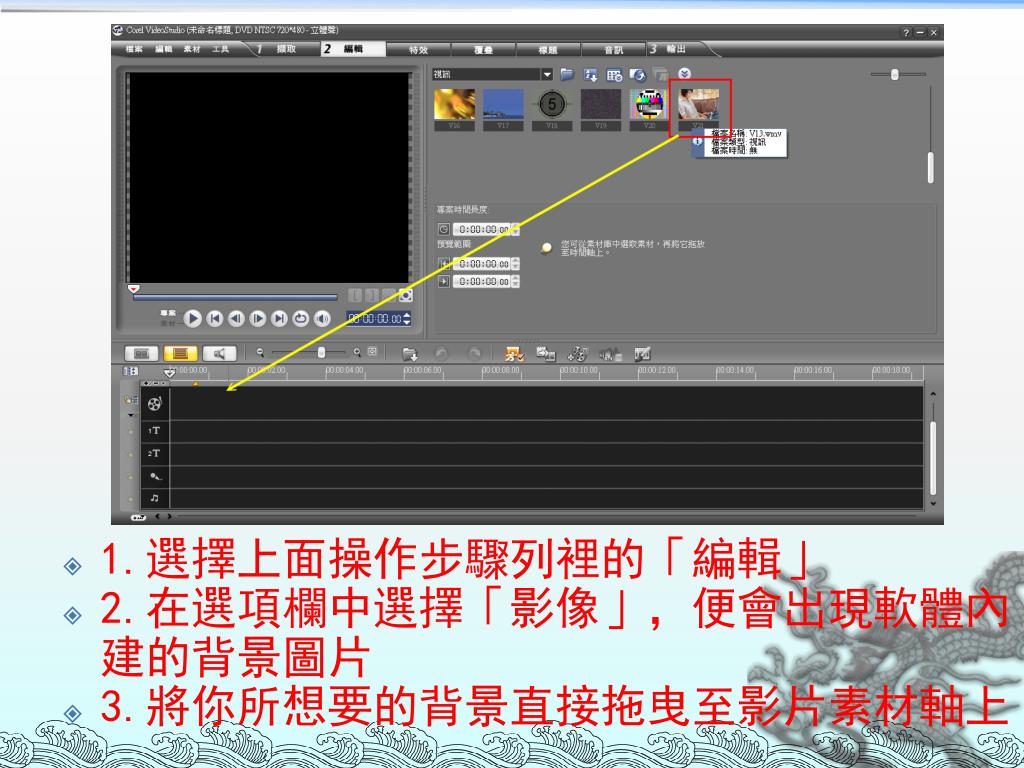Select title track 1T
This screenshot has width=1024, height=768.
point(154,430)
